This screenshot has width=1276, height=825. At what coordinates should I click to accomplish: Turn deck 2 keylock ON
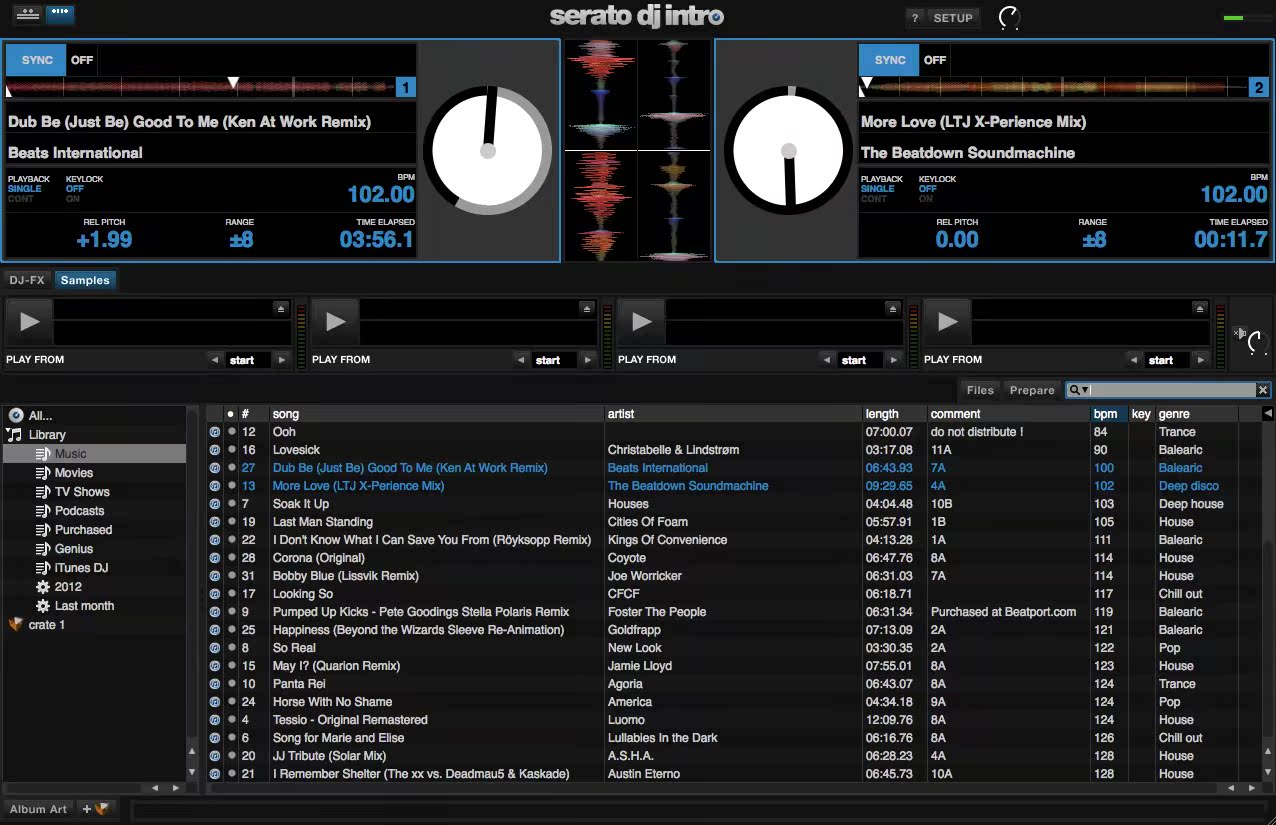click(x=926, y=199)
